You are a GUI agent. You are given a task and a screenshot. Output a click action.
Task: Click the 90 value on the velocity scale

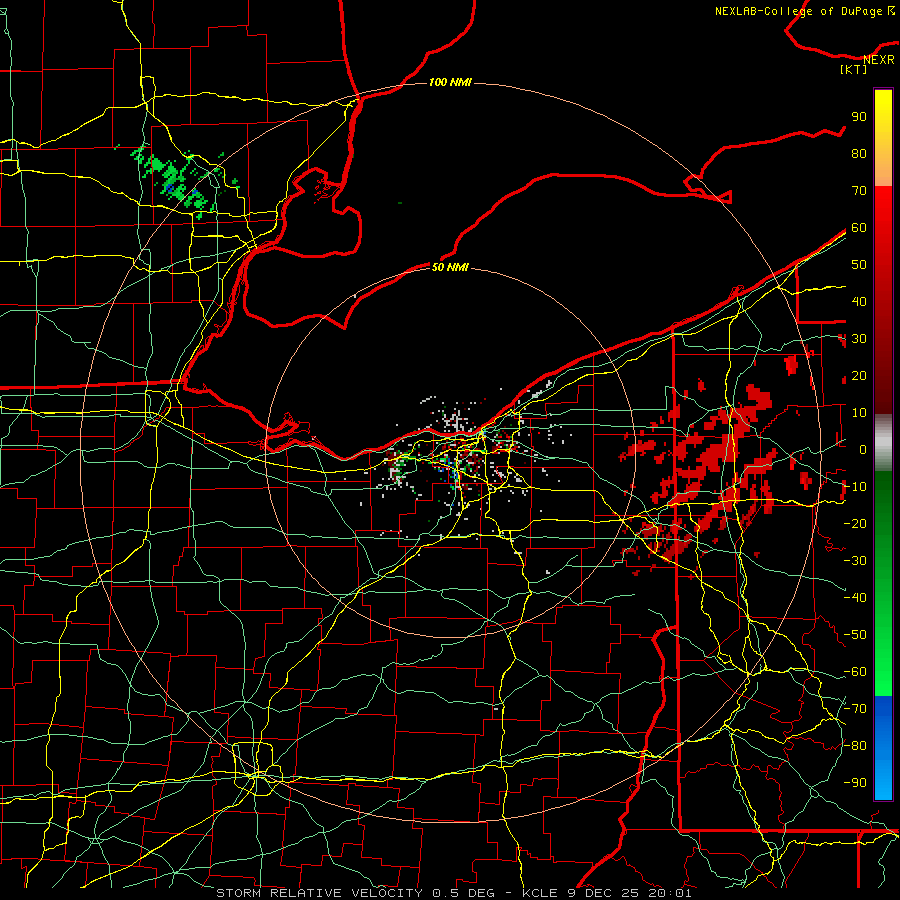coord(859,117)
